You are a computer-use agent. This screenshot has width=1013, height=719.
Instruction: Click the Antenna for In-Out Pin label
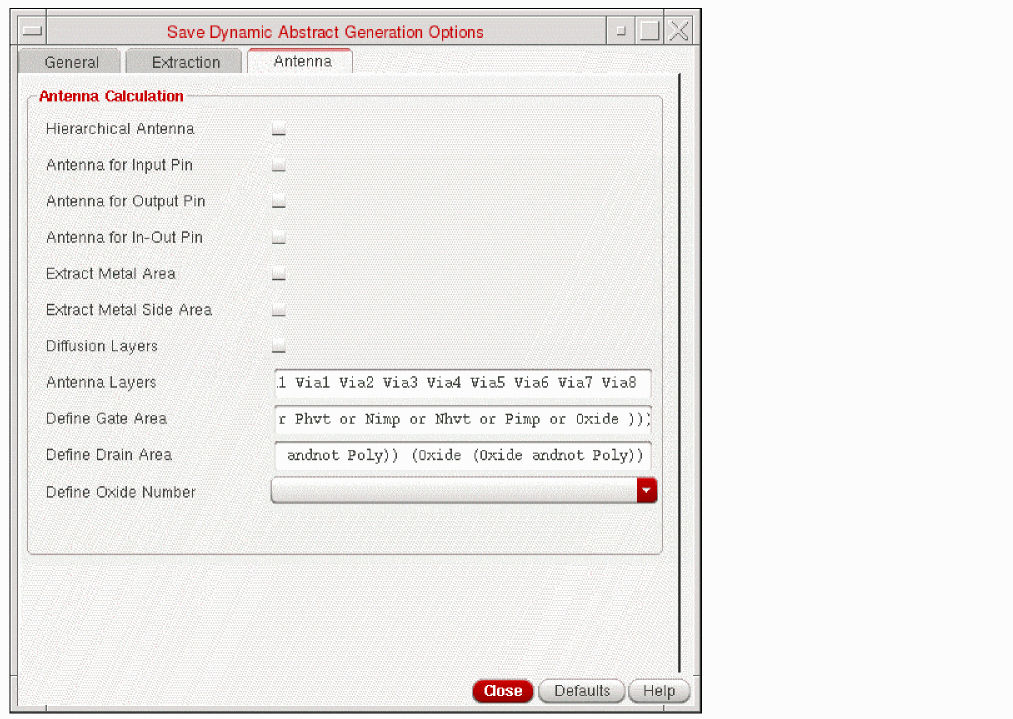[x=124, y=238]
